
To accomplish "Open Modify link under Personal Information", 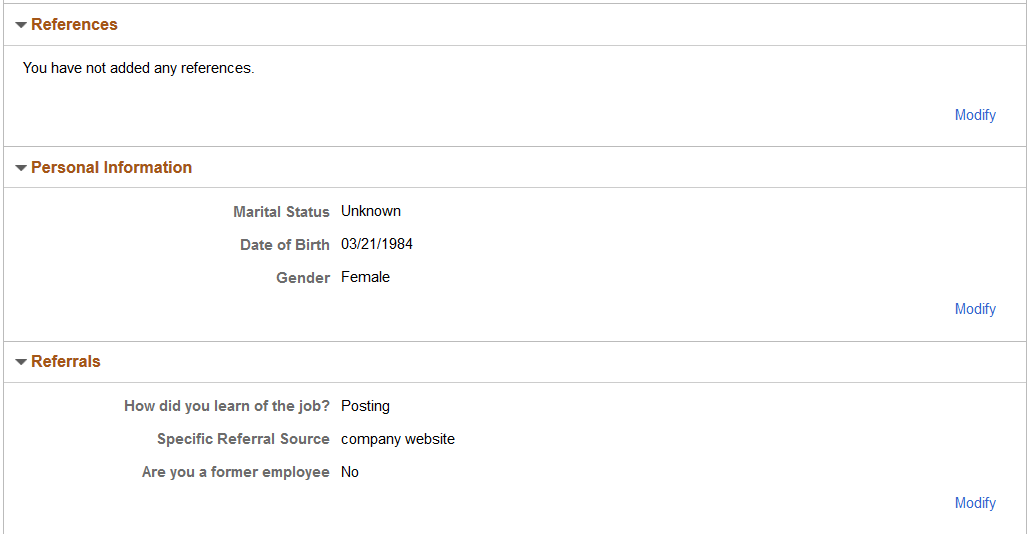I will click(x=975, y=309).
